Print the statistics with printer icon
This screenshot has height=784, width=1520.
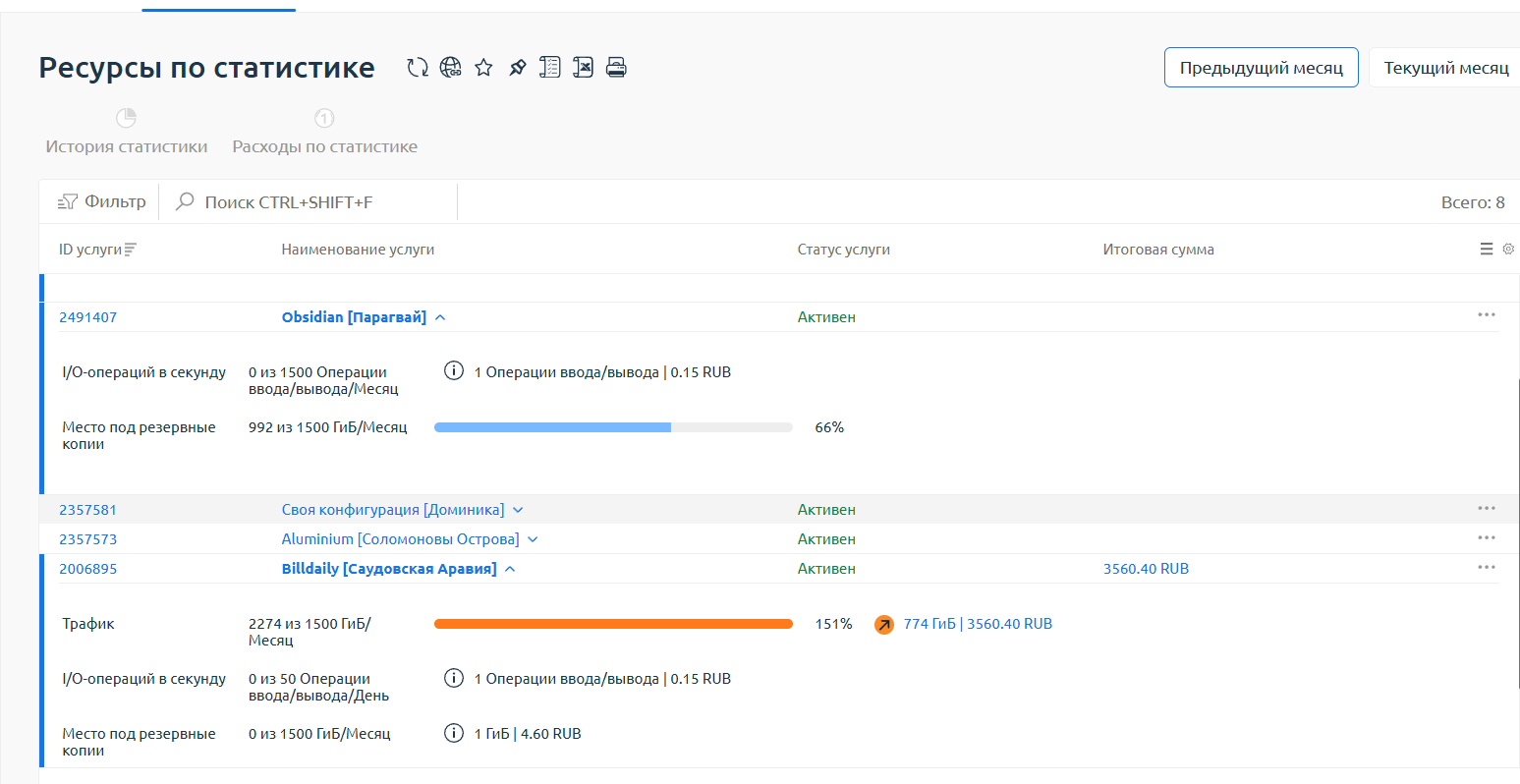click(x=616, y=68)
